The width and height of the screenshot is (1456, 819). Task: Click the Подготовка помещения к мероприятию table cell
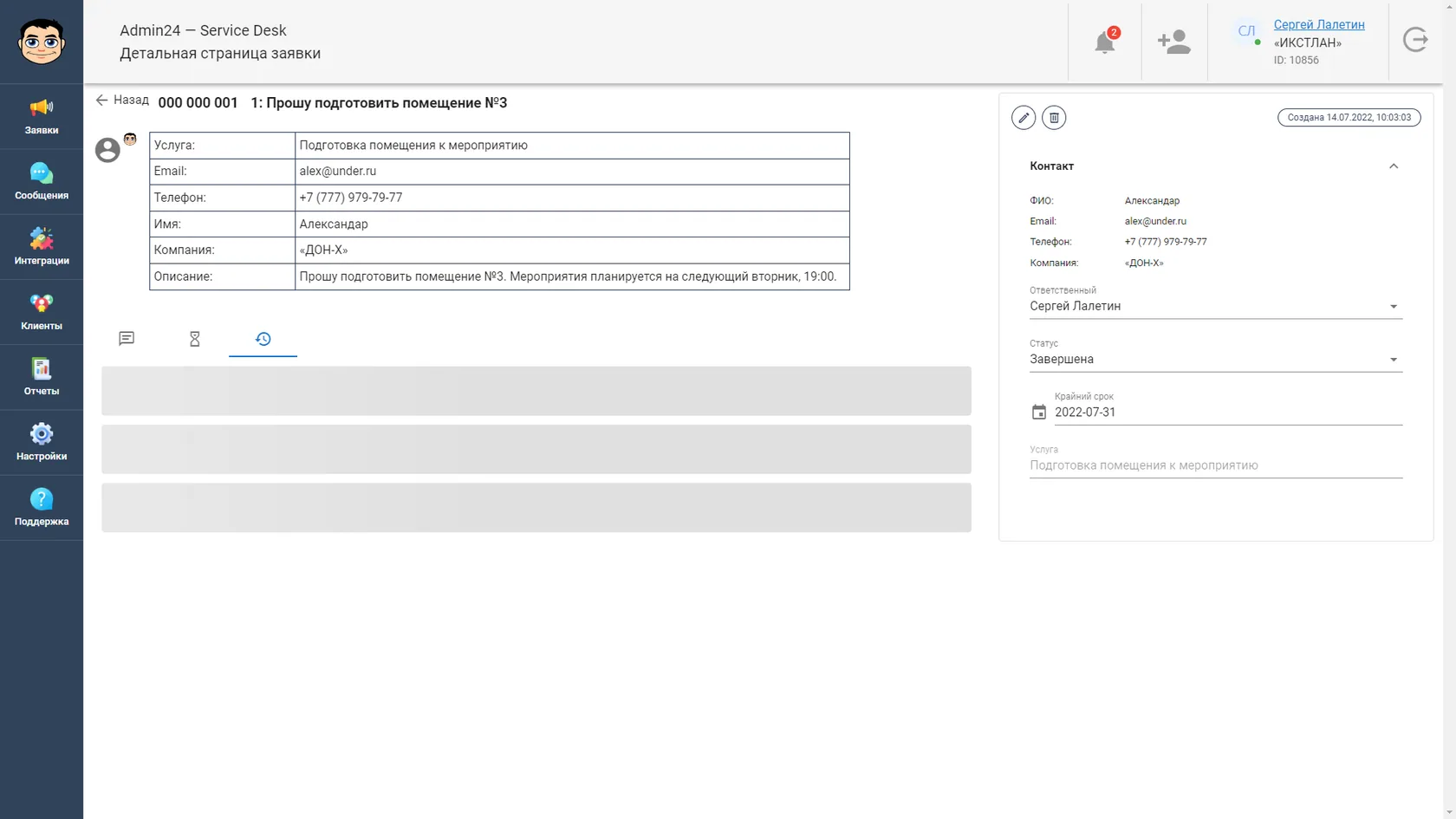coord(572,146)
